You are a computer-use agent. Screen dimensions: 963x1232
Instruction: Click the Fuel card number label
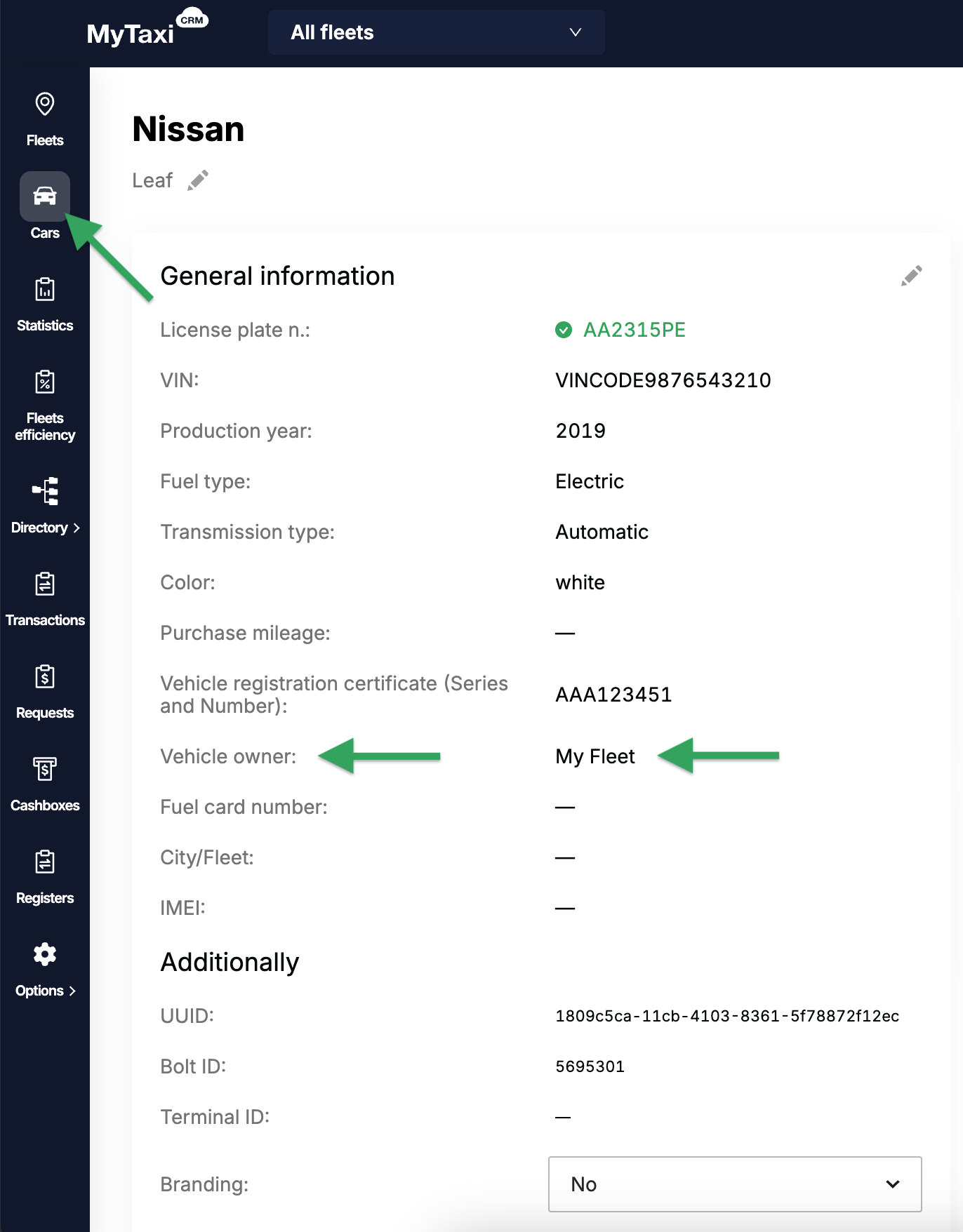(244, 807)
